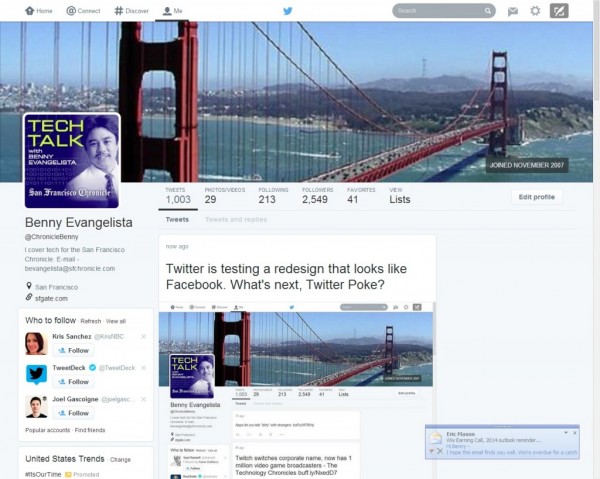Screen dimensions: 600x479
Task: View the Followers 2,549 list
Action: coord(318,196)
